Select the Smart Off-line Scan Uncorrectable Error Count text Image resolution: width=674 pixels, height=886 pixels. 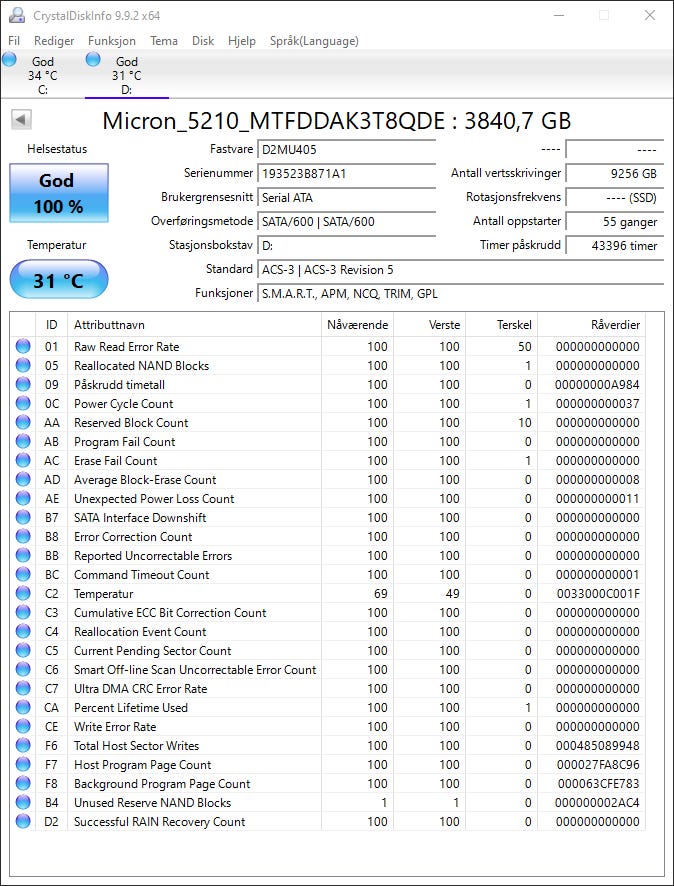[x=195, y=670]
